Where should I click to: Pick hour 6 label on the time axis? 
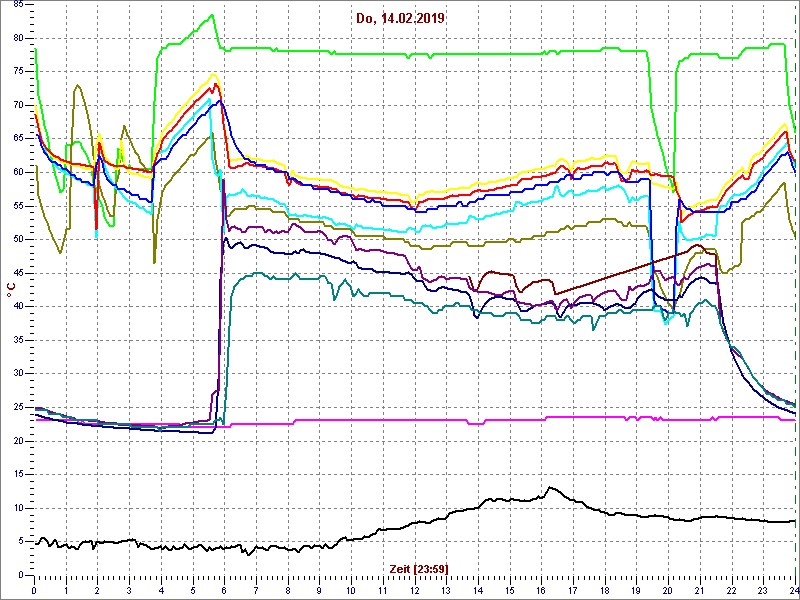pyautogui.click(x=224, y=589)
